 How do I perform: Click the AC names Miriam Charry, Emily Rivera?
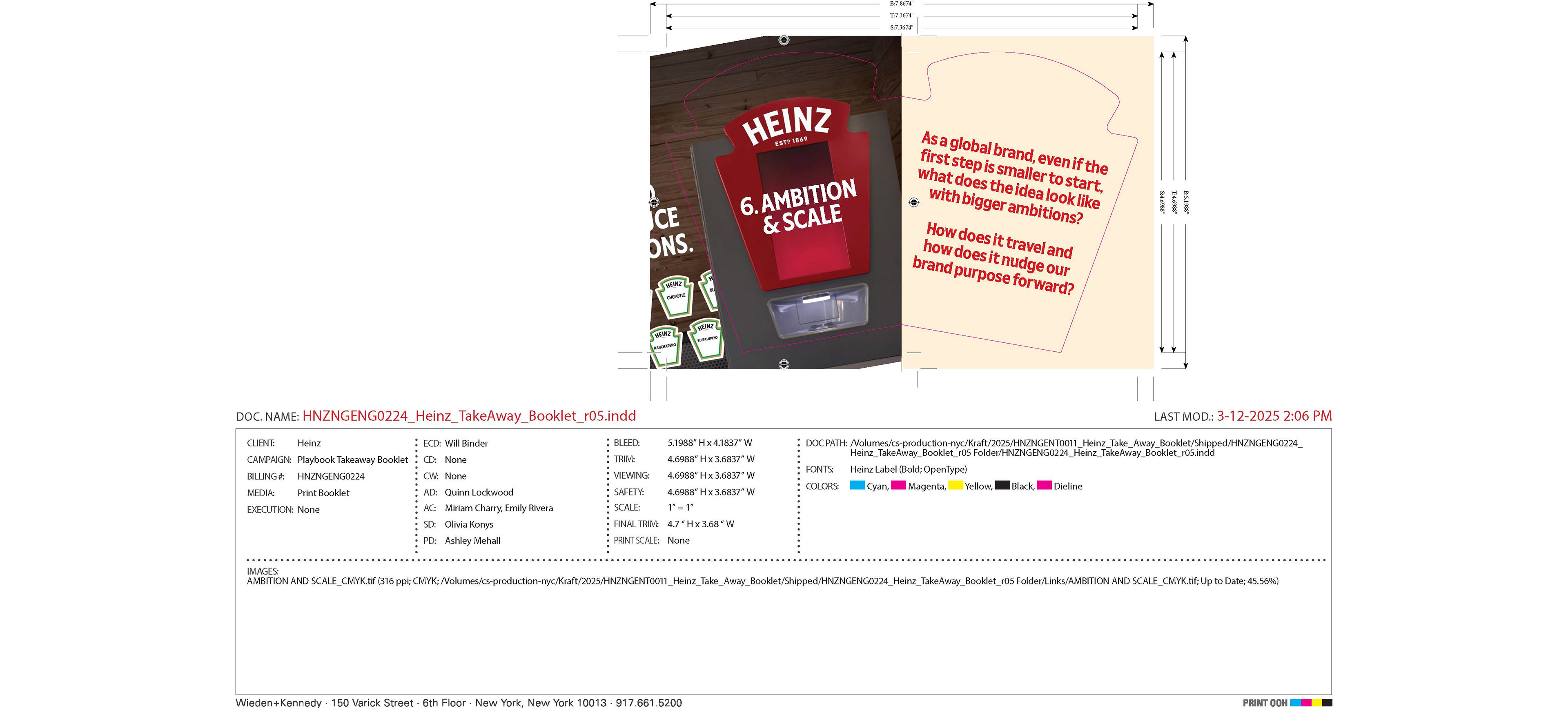(499, 508)
